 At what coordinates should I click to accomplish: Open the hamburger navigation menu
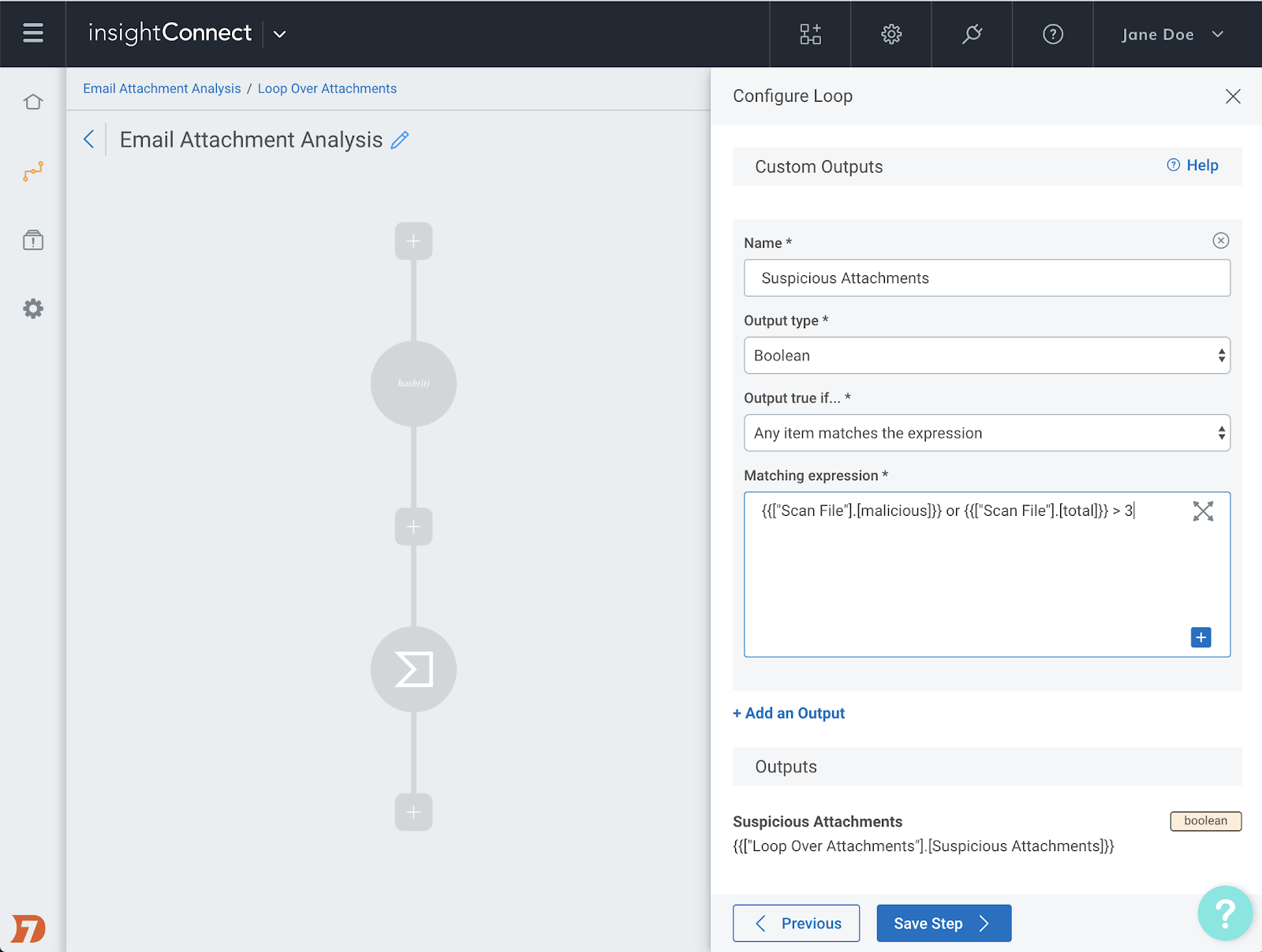(x=33, y=33)
